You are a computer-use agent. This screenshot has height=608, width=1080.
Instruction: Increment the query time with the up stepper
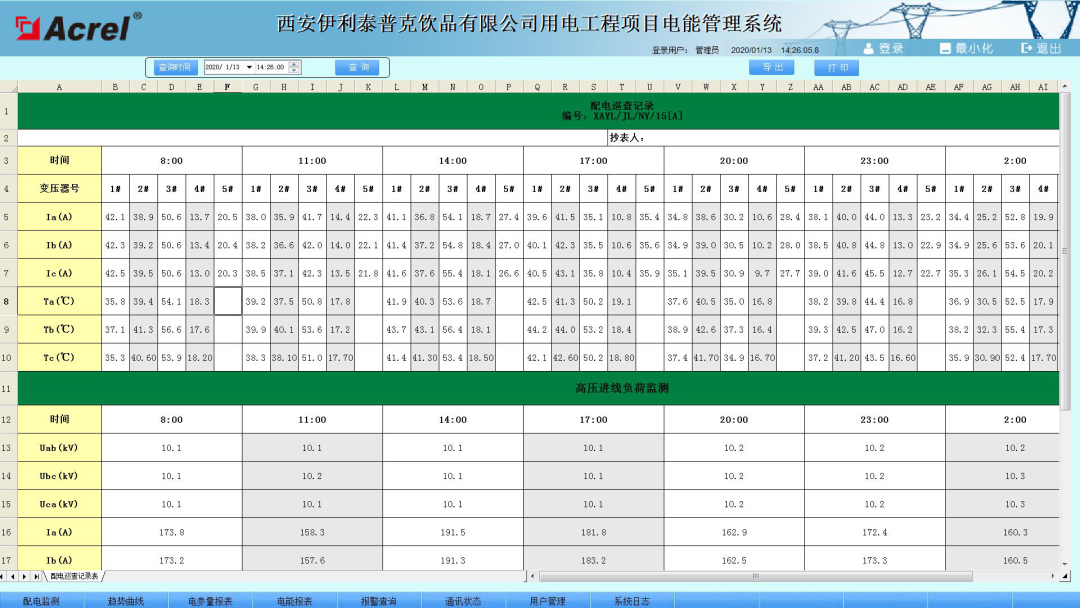(294, 62)
